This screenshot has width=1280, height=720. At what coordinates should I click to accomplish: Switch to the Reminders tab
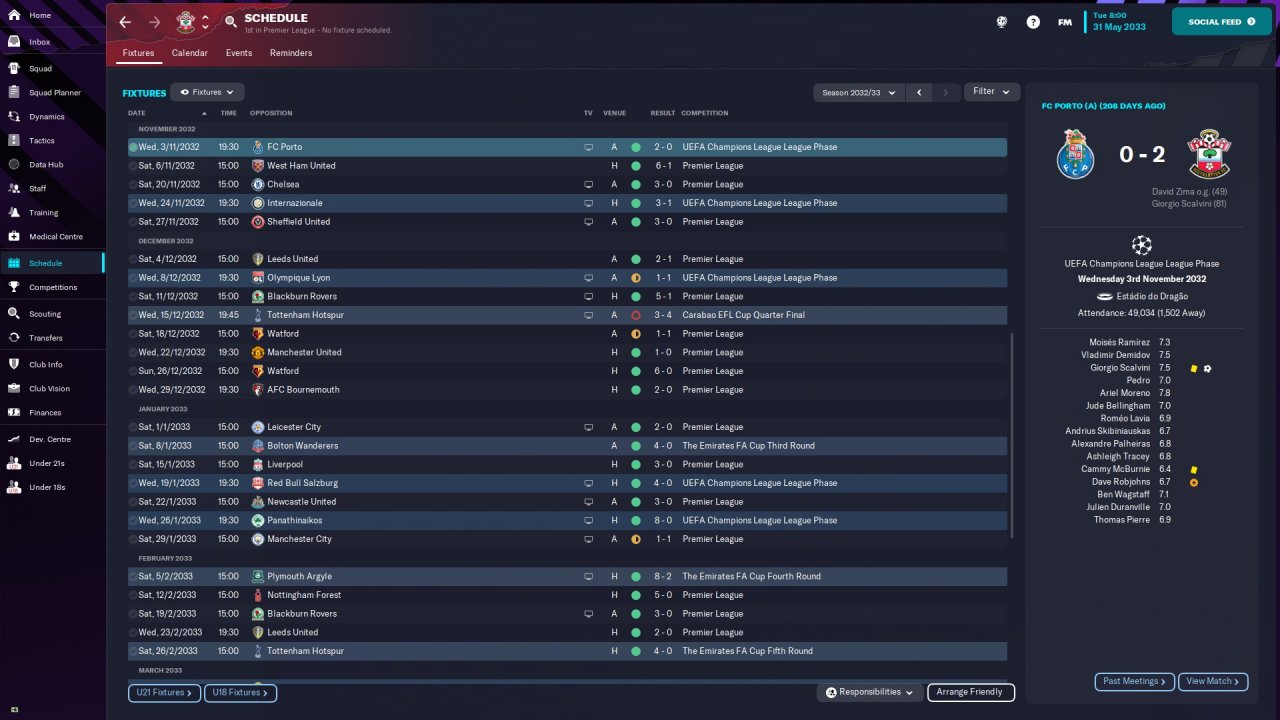(291, 53)
